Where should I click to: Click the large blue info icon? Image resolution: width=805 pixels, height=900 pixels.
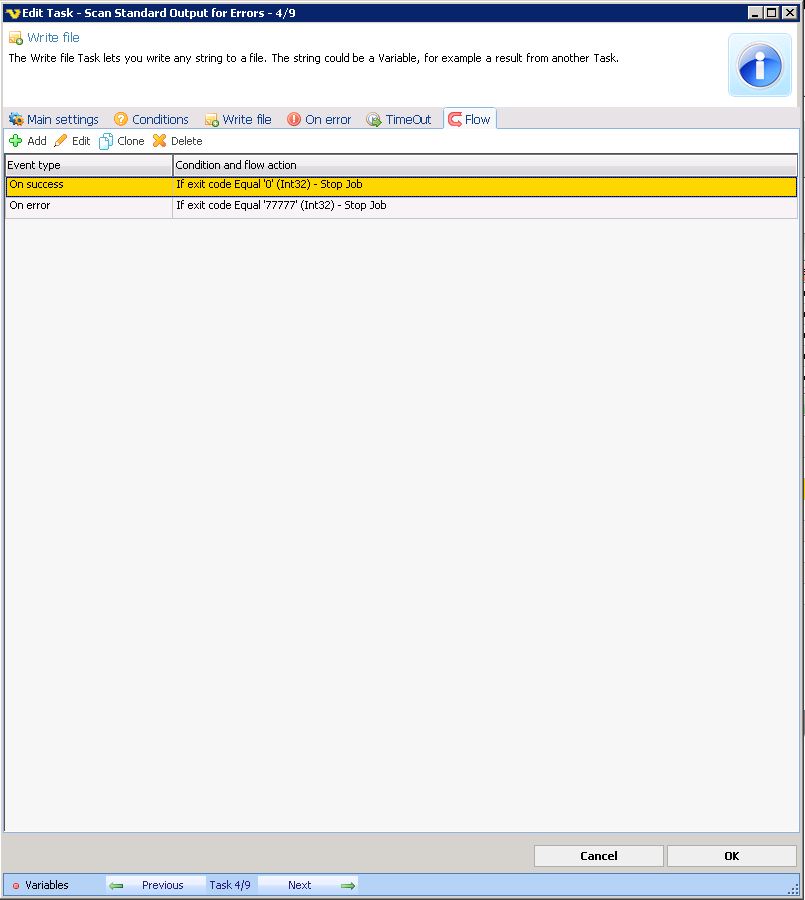pyautogui.click(x=759, y=65)
